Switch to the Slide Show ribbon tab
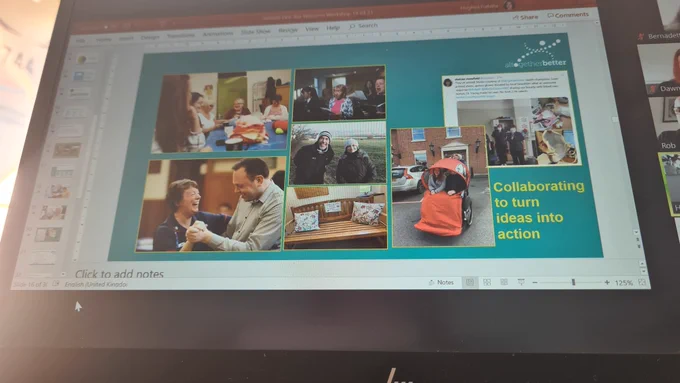This screenshot has width=680, height=383. point(255,32)
